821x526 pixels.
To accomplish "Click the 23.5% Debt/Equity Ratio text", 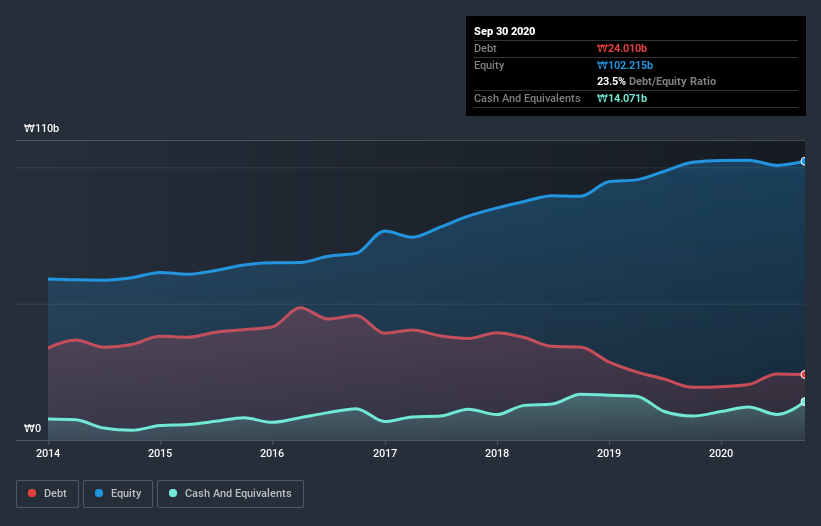I will [657, 81].
